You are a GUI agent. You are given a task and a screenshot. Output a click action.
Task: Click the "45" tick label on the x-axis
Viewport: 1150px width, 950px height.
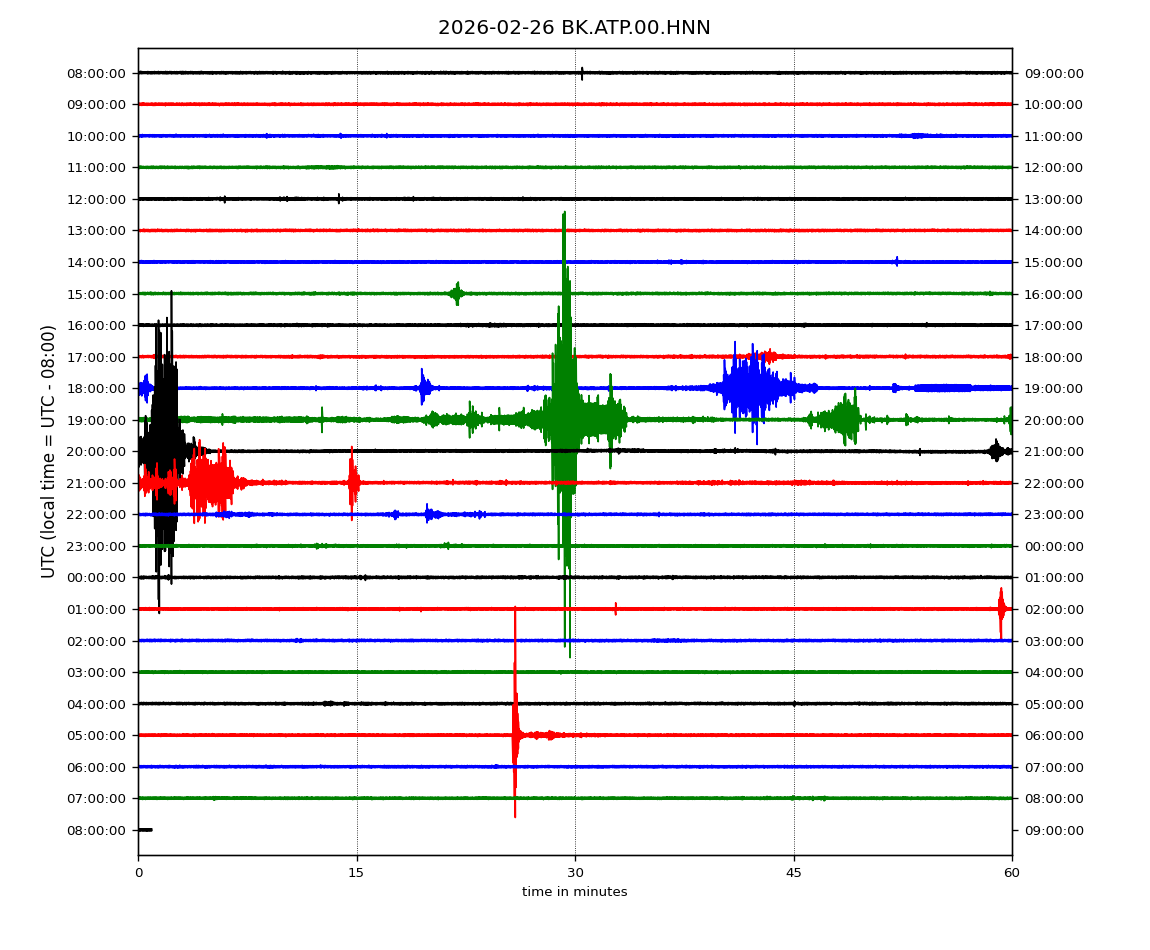tap(794, 873)
